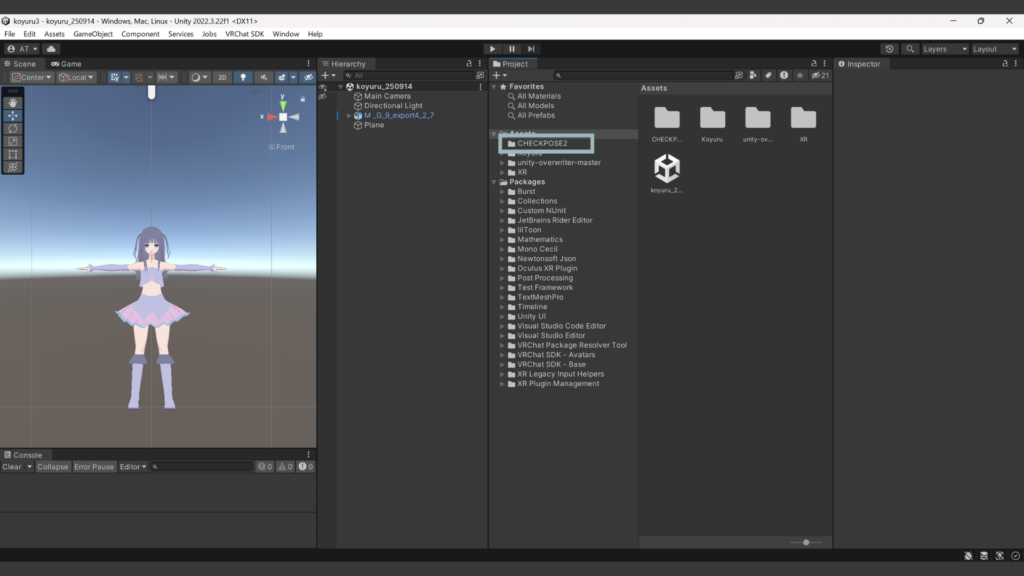This screenshot has height=576, width=1024.
Task: Open the VRChat SDK menu
Action: 244,34
